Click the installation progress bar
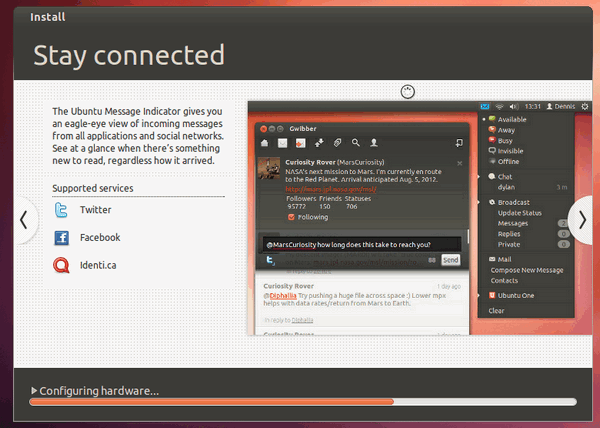 coord(302,402)
